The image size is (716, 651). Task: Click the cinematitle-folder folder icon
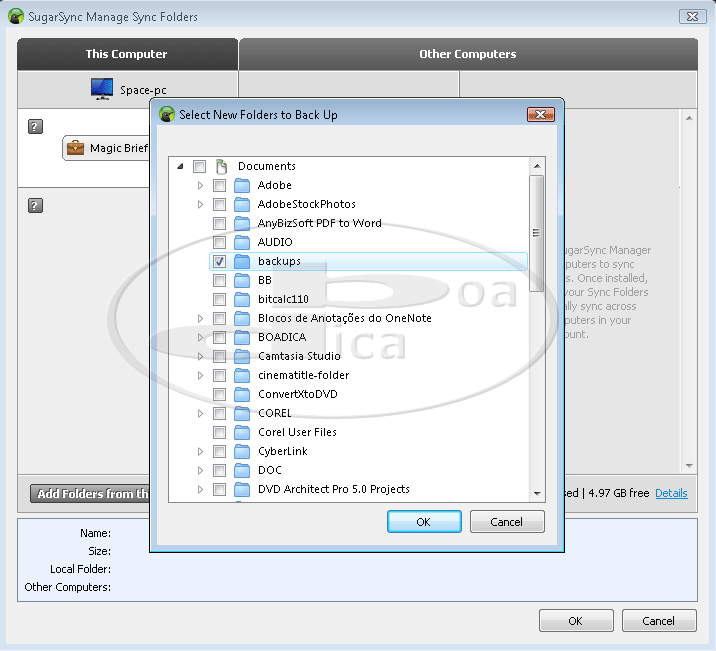[242, 375]
